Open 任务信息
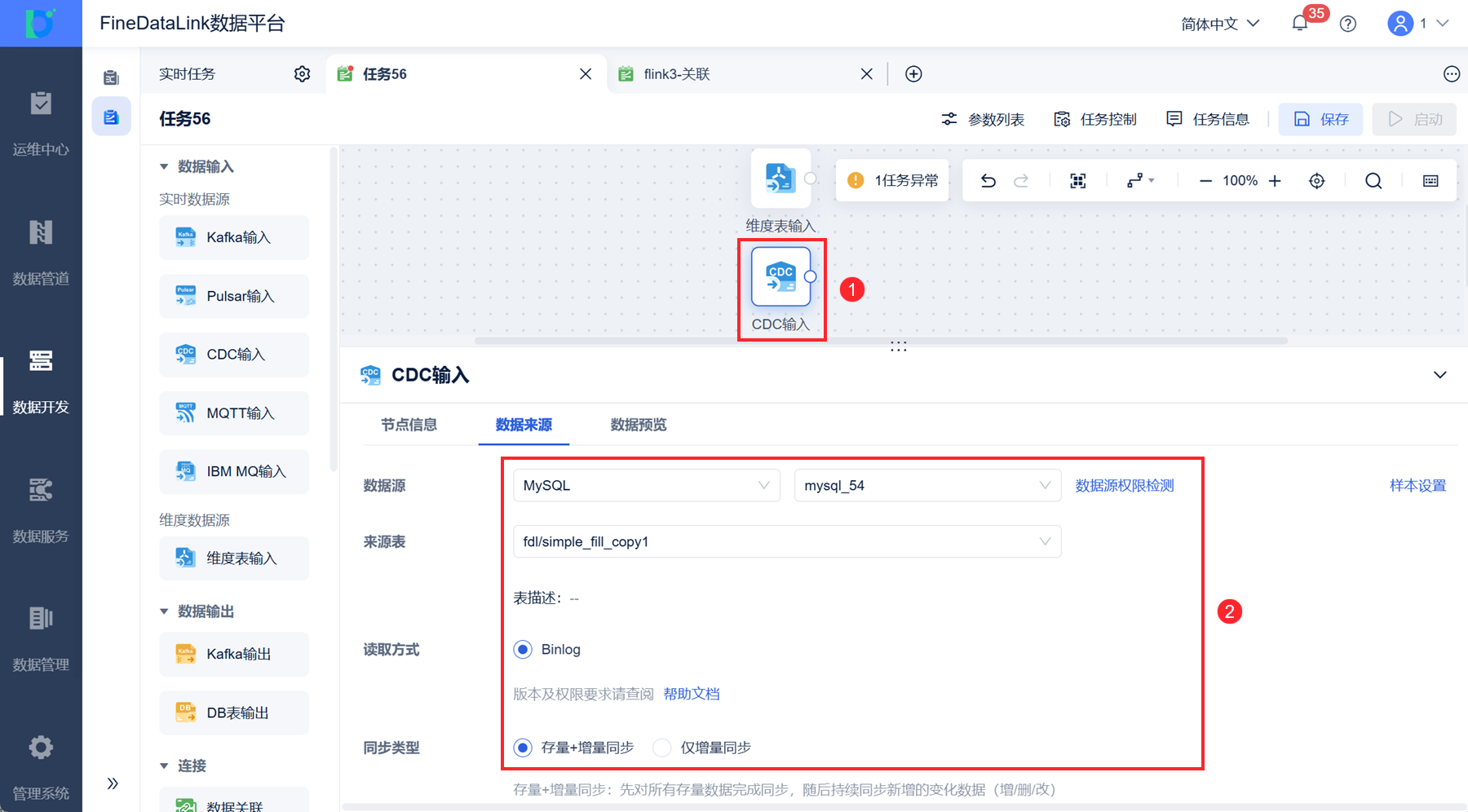1468x812 pixels. pos(1208,119)
